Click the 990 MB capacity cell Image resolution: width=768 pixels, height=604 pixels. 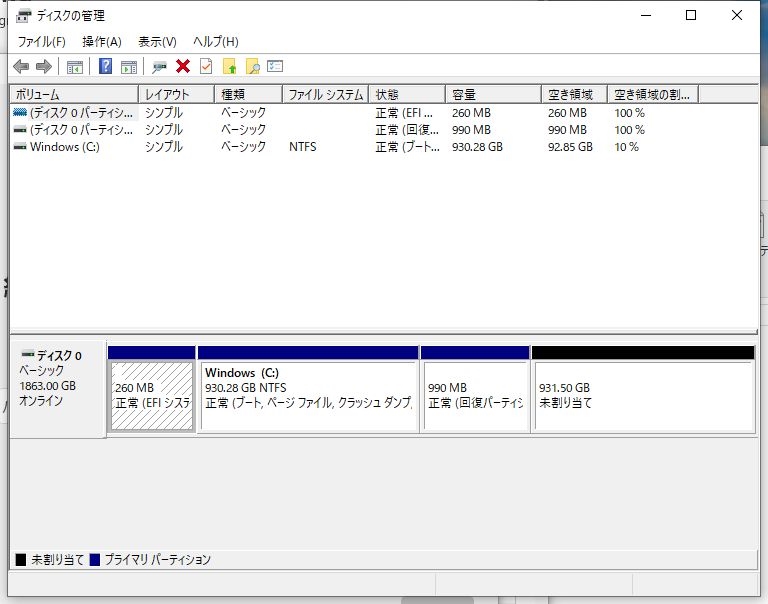tap(471, 130)
